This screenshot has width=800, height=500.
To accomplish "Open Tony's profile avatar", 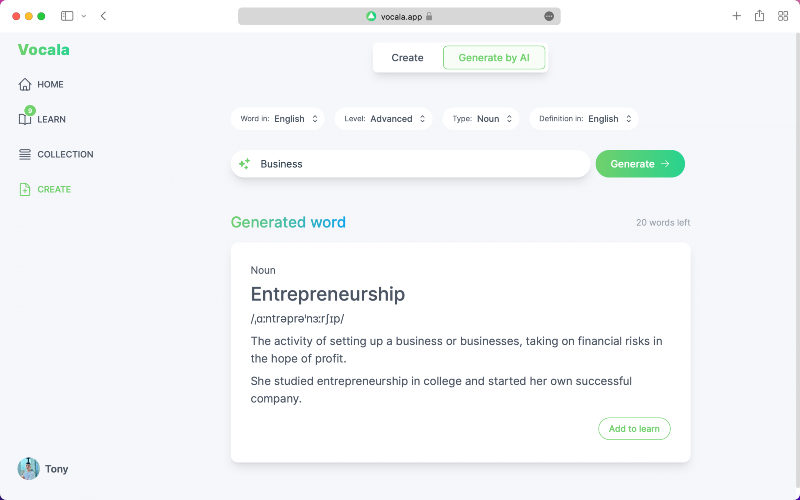I will [28, 468].
